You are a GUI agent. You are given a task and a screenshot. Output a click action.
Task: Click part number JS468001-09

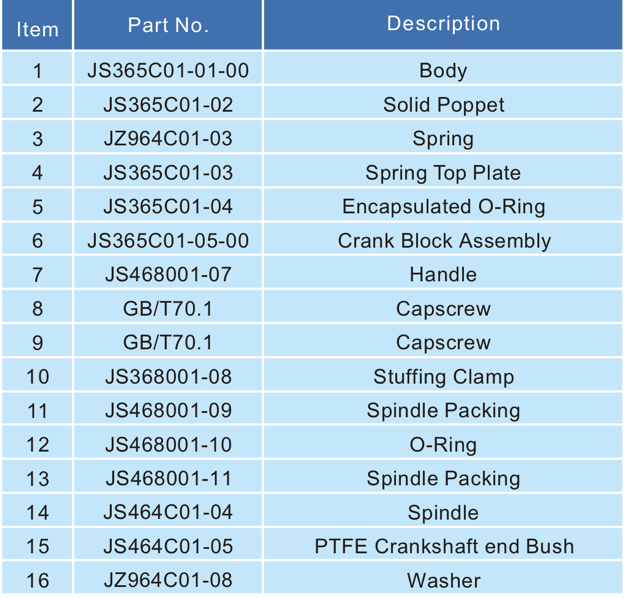click(x=168, y=411)
